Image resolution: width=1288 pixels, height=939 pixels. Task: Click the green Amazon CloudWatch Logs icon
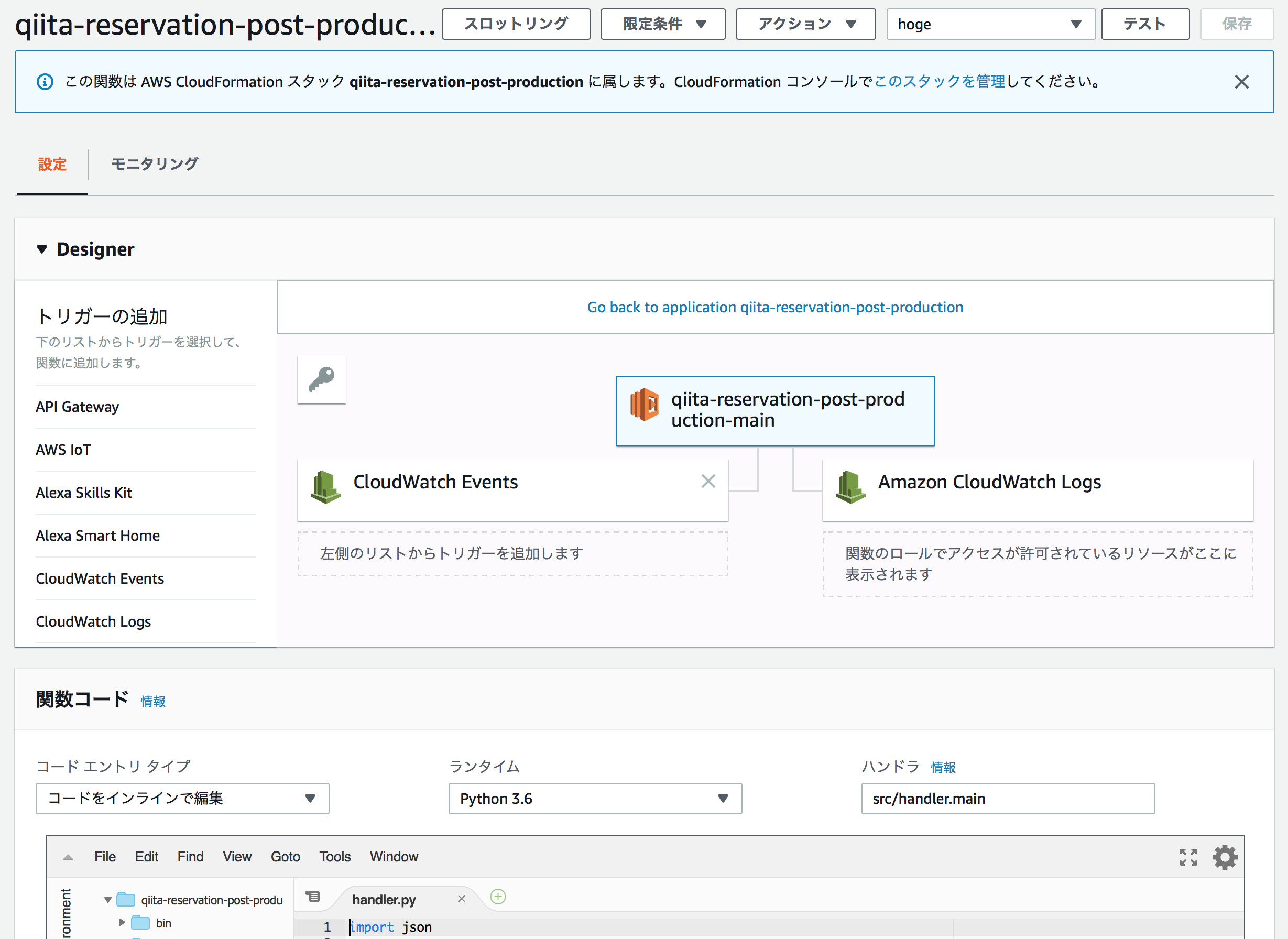(851, 487)
